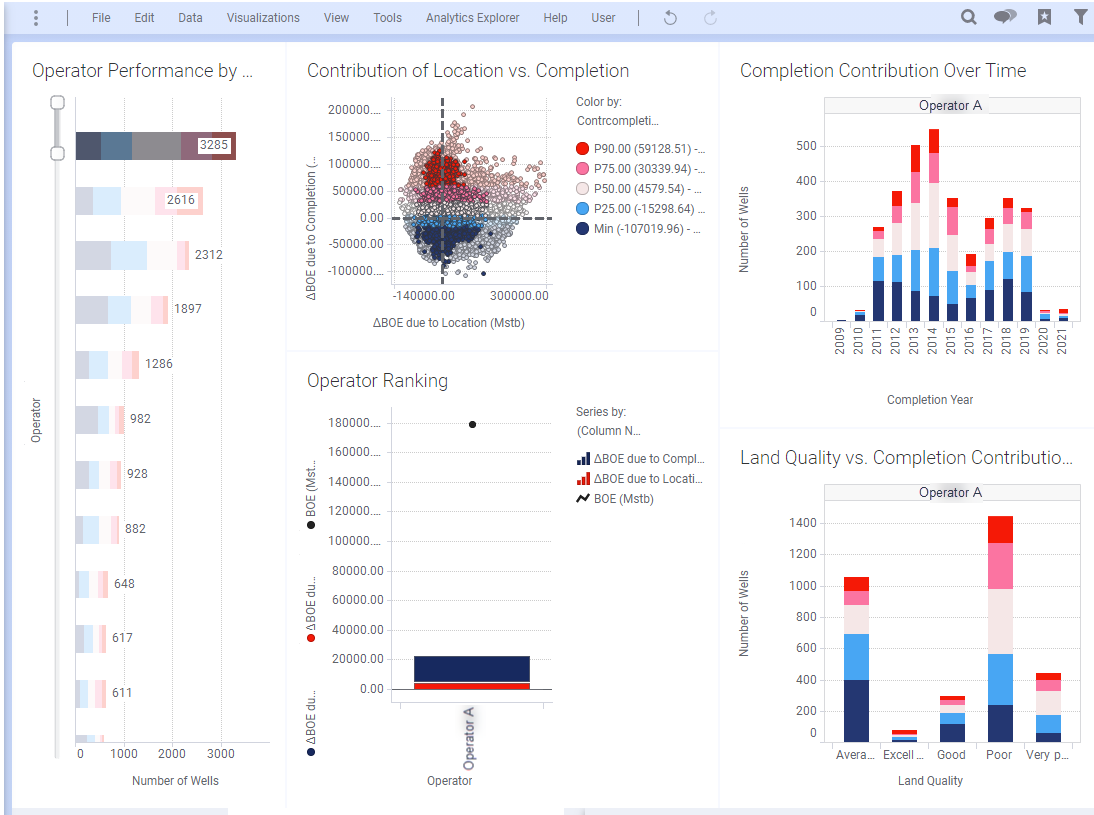Image resolution: width=1094 pixels, height=815 pixels.
Task: Click the Undo arrow icon
Action: point(670,18)
